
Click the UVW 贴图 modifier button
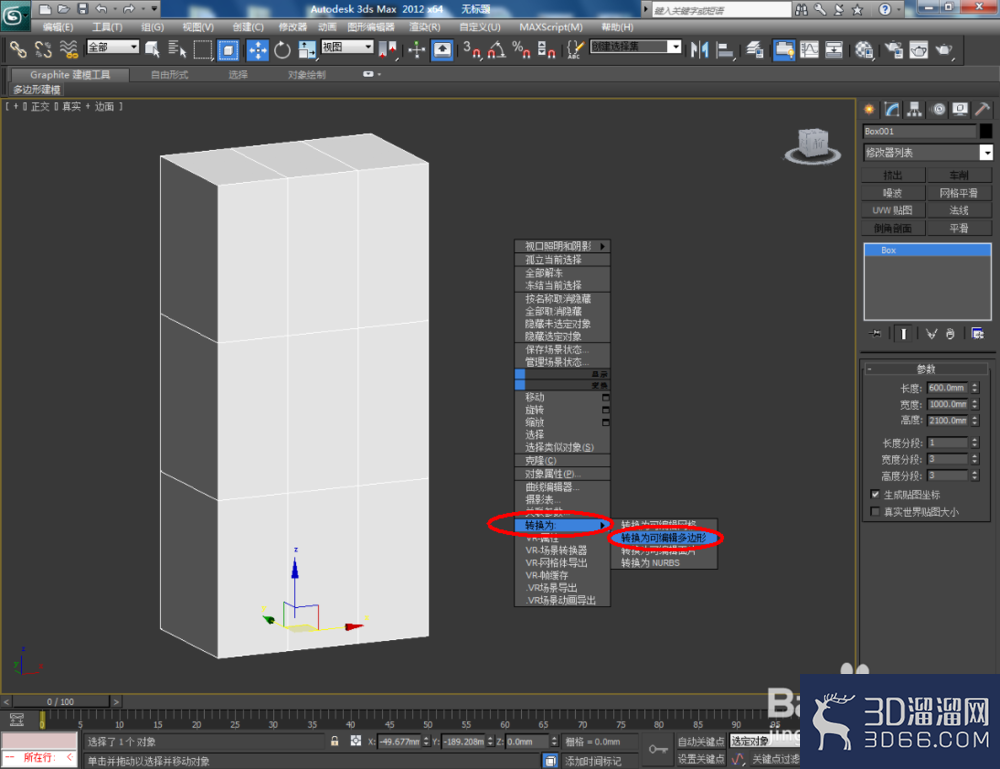tap(893, 210)
